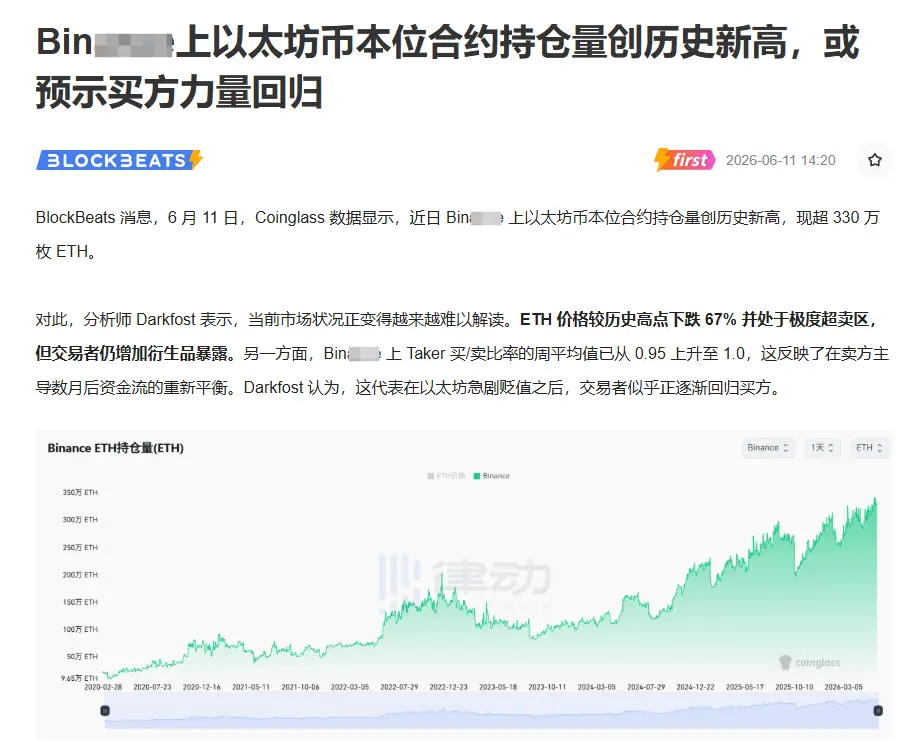
Task: Click the 2022-12-23 date label
Action: tap(448, 687)
